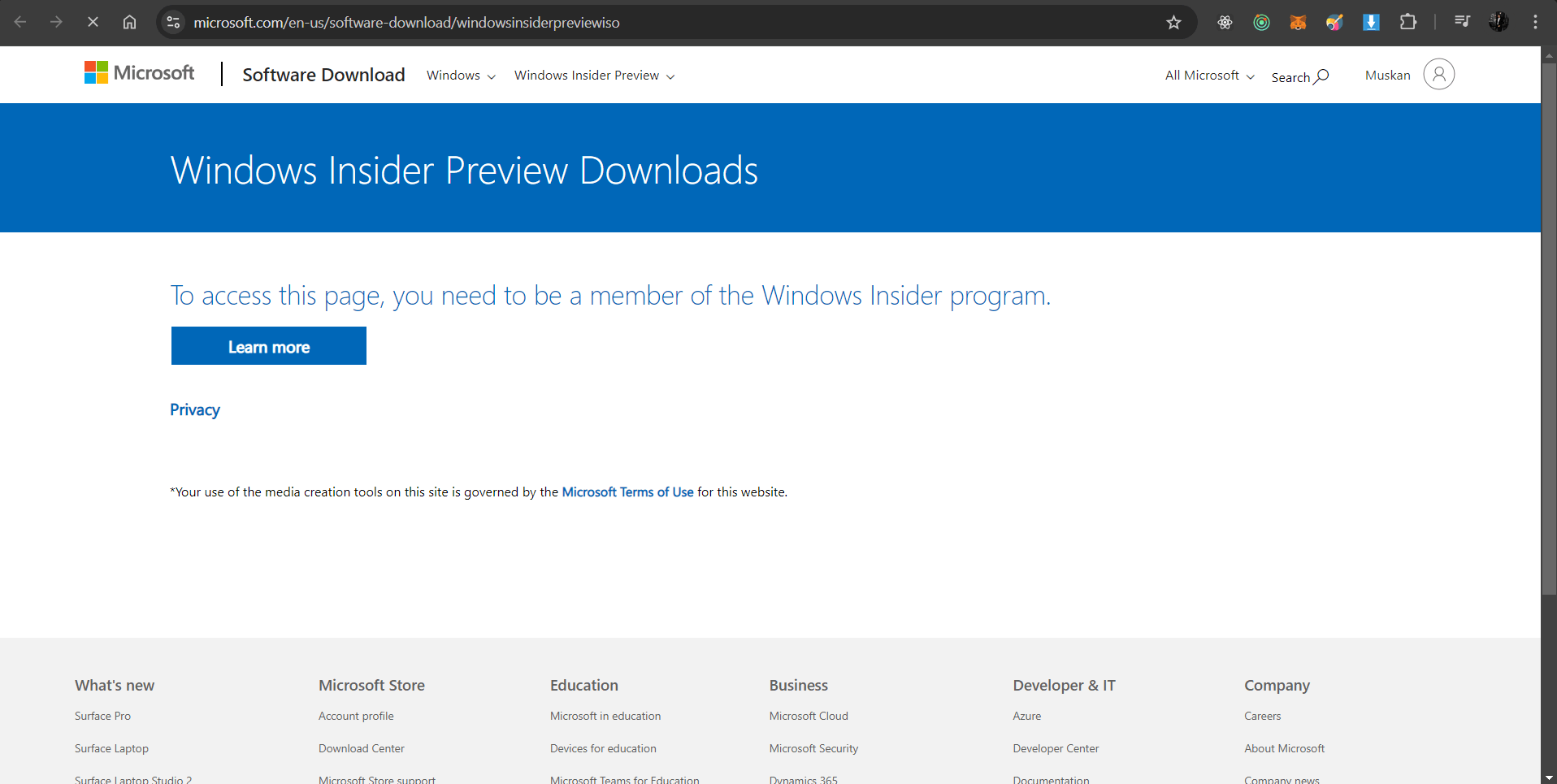Image resolution: width=1557 pixels, height=784 pixels.
Task: Click the colorful paint extension icon
Action: (x=1334, y=22)
